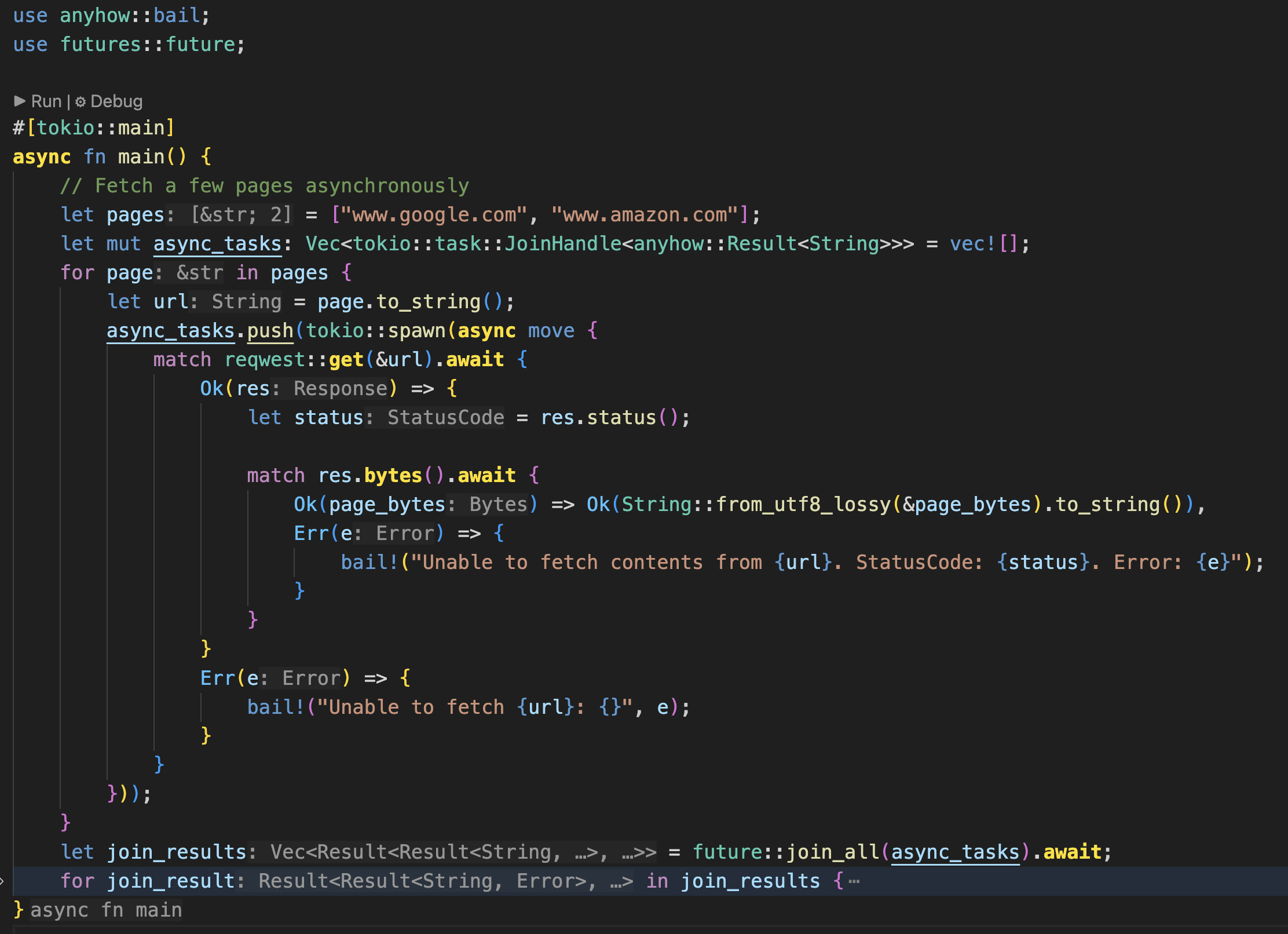This screenshot has width=1288, height=934.
Task: Click the JoinHandle type in async_tasks declaration
Action: pyautogui.click(x=563, y=244)
